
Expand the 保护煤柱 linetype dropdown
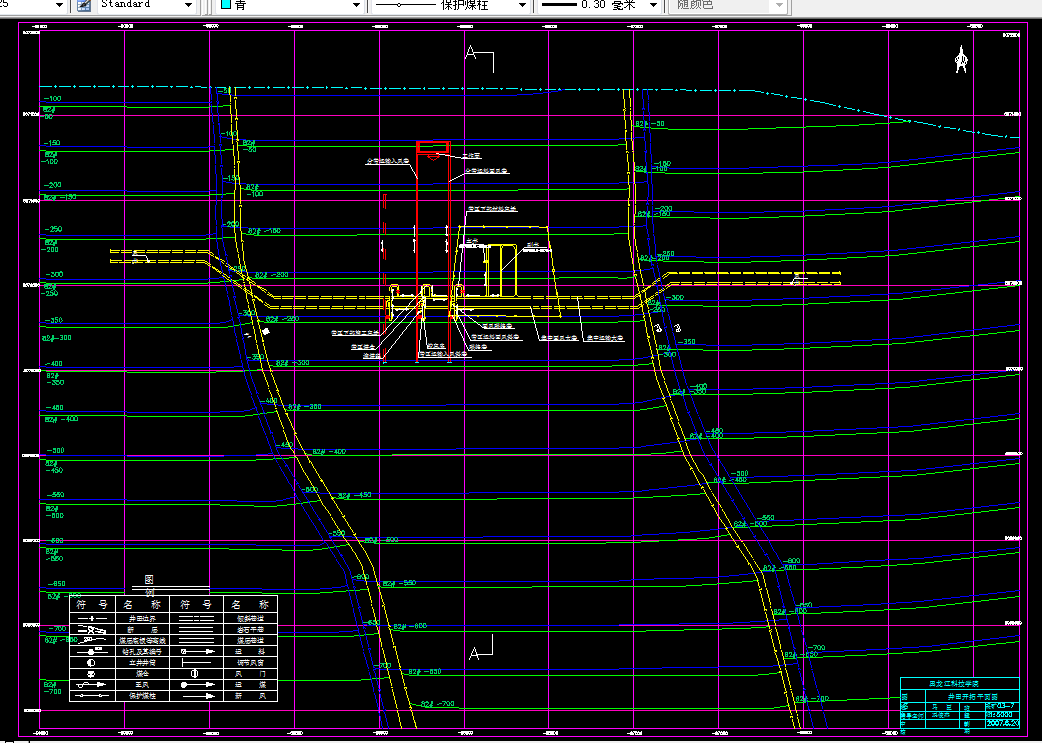(x=522, y=5)
